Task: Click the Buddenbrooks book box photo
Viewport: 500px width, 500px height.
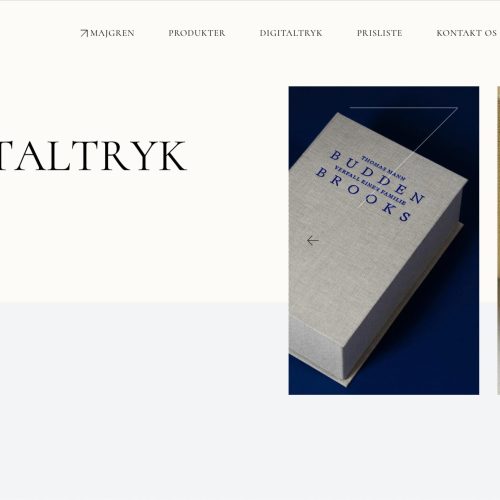Action: pyautogui.click(x=384, y=240)
